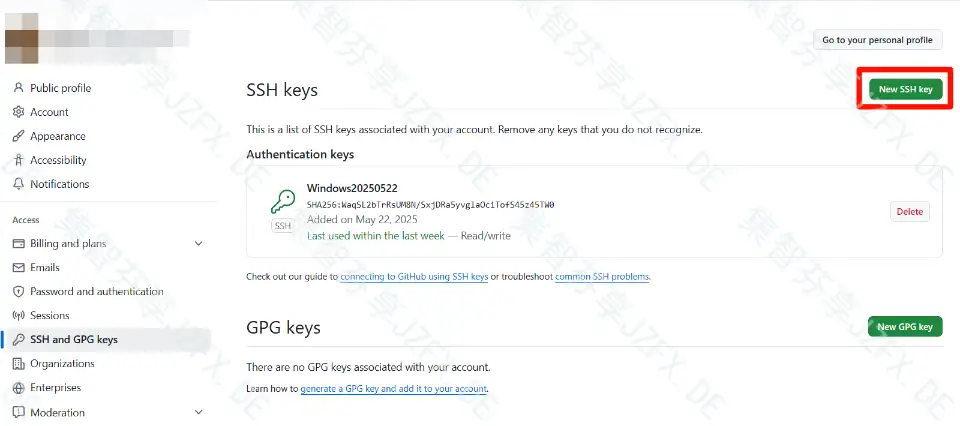
Task: Go to your personal profile
Action: pyautogui.click(x=877, y=40)
